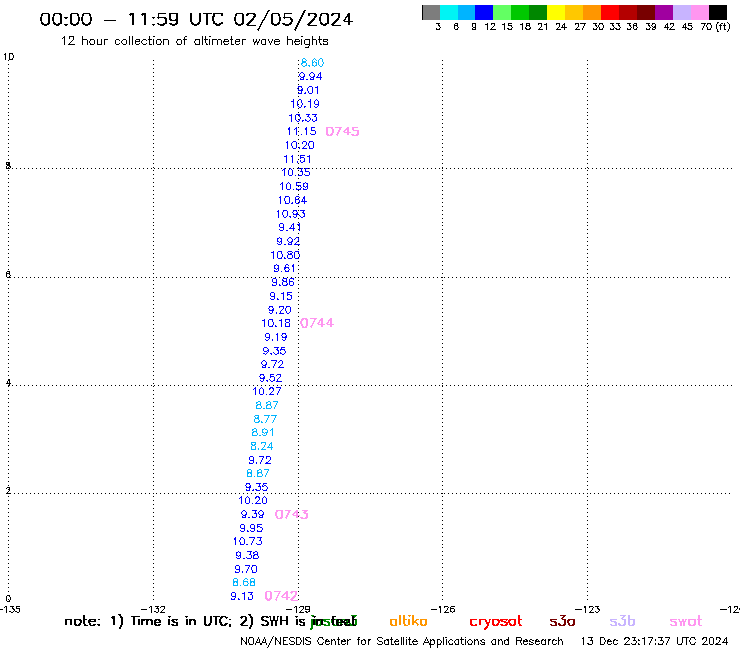Click the 10.73 data point

tap(248, 541)
